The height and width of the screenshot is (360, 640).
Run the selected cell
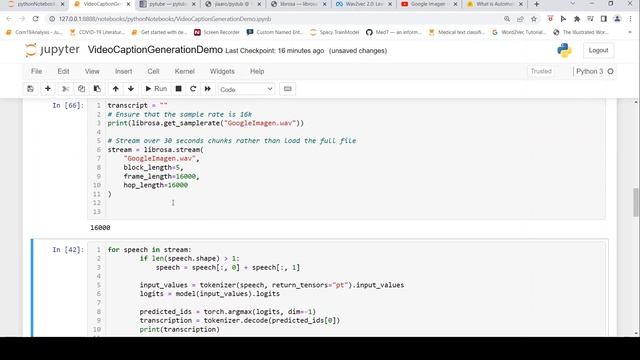coord(156,89)
